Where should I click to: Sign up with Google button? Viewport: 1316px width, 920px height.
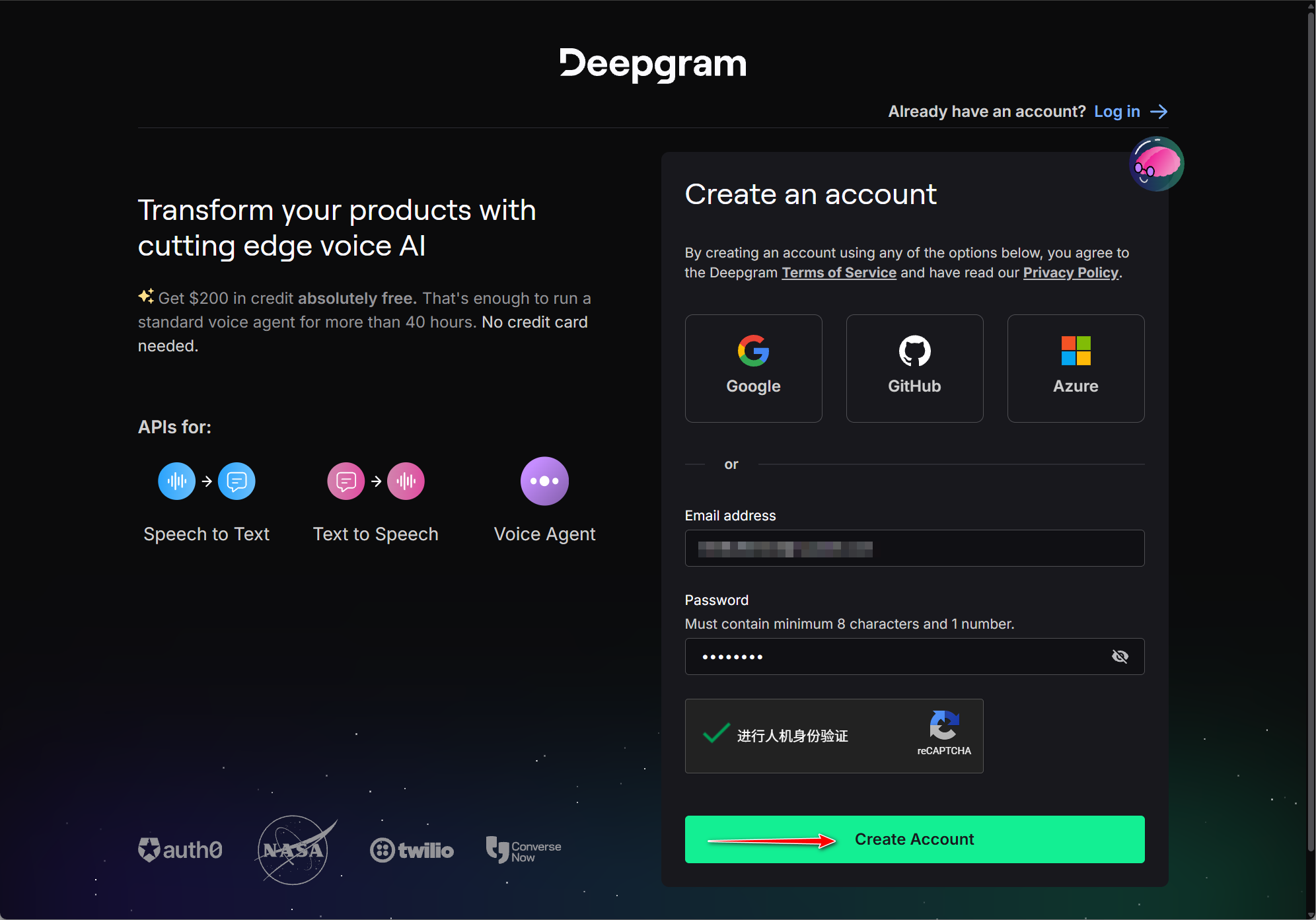pos(753,368)
